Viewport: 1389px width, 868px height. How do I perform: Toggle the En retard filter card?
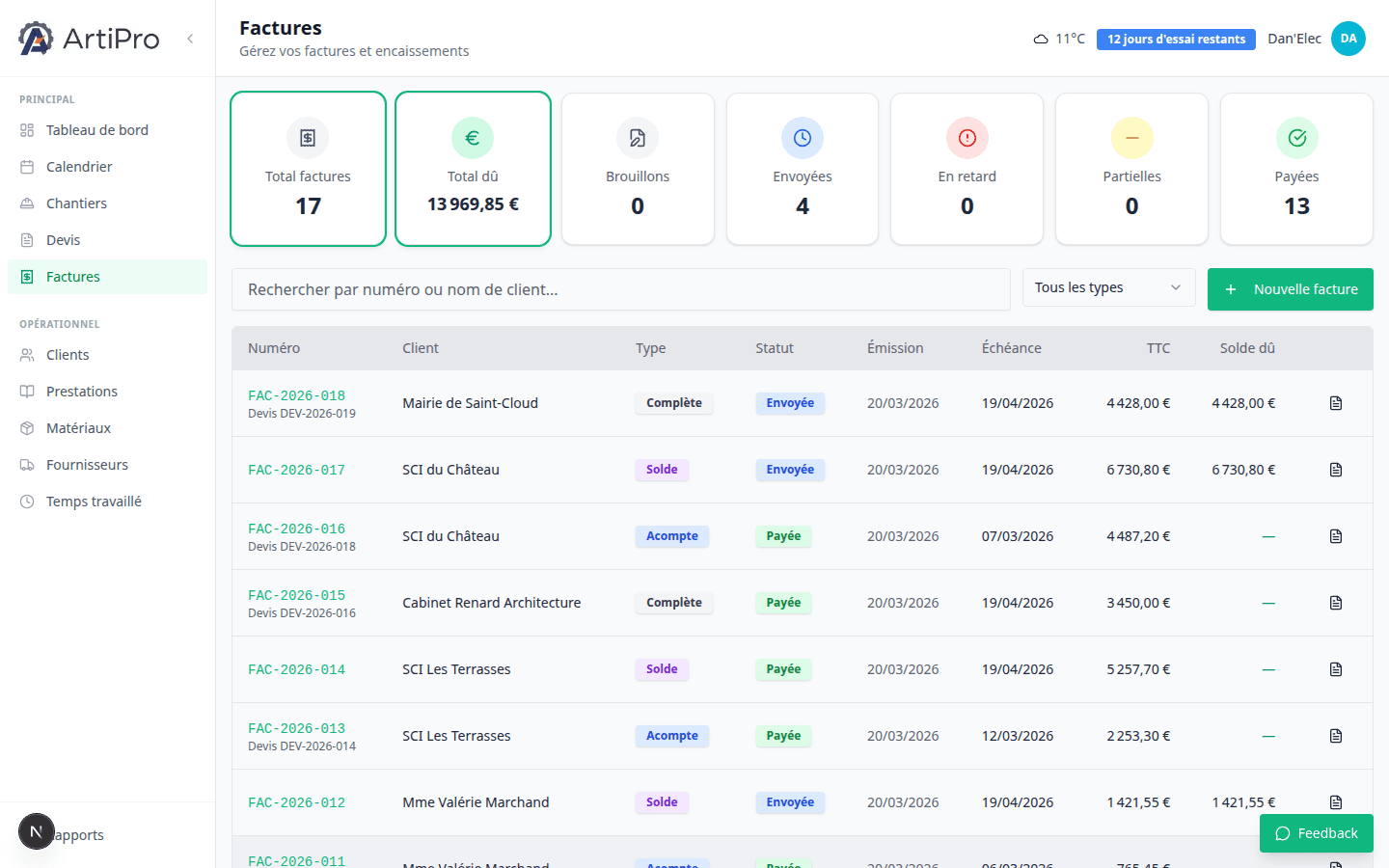967,169
